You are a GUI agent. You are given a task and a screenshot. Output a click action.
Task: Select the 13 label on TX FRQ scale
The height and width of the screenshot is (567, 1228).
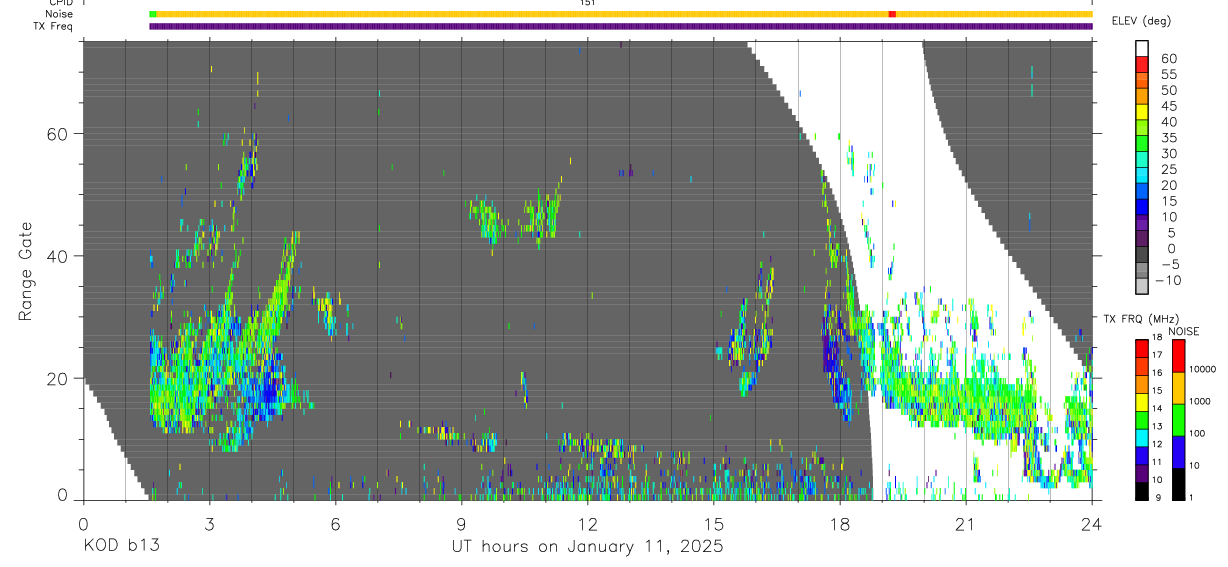(x=1157, y=426)
